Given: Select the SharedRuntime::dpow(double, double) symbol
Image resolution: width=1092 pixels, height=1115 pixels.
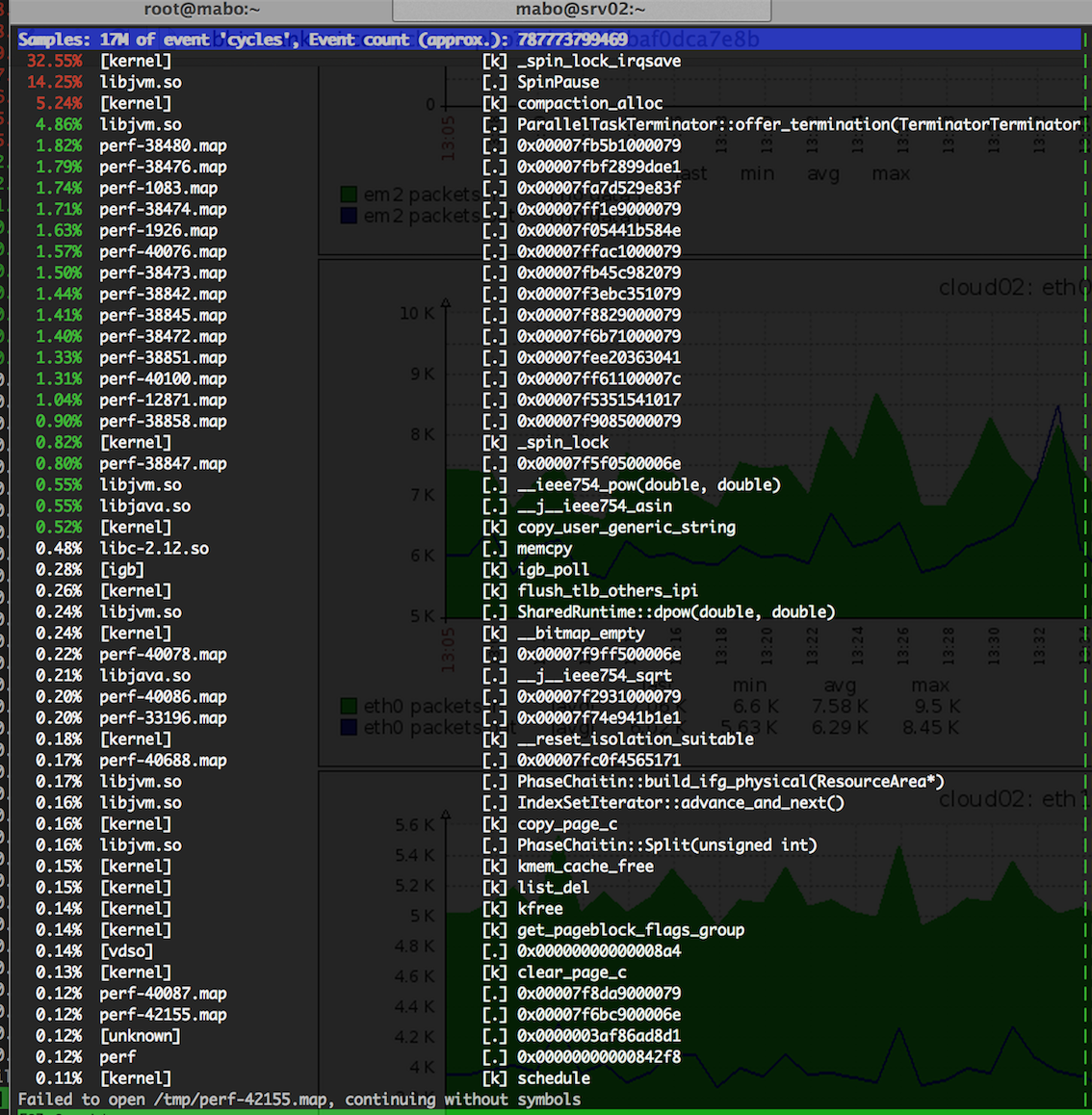Looking at the screenshot, I should 675,612.
